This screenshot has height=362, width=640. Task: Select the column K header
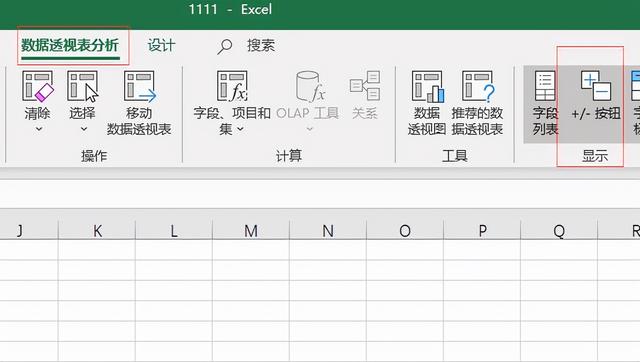point(97,231)
